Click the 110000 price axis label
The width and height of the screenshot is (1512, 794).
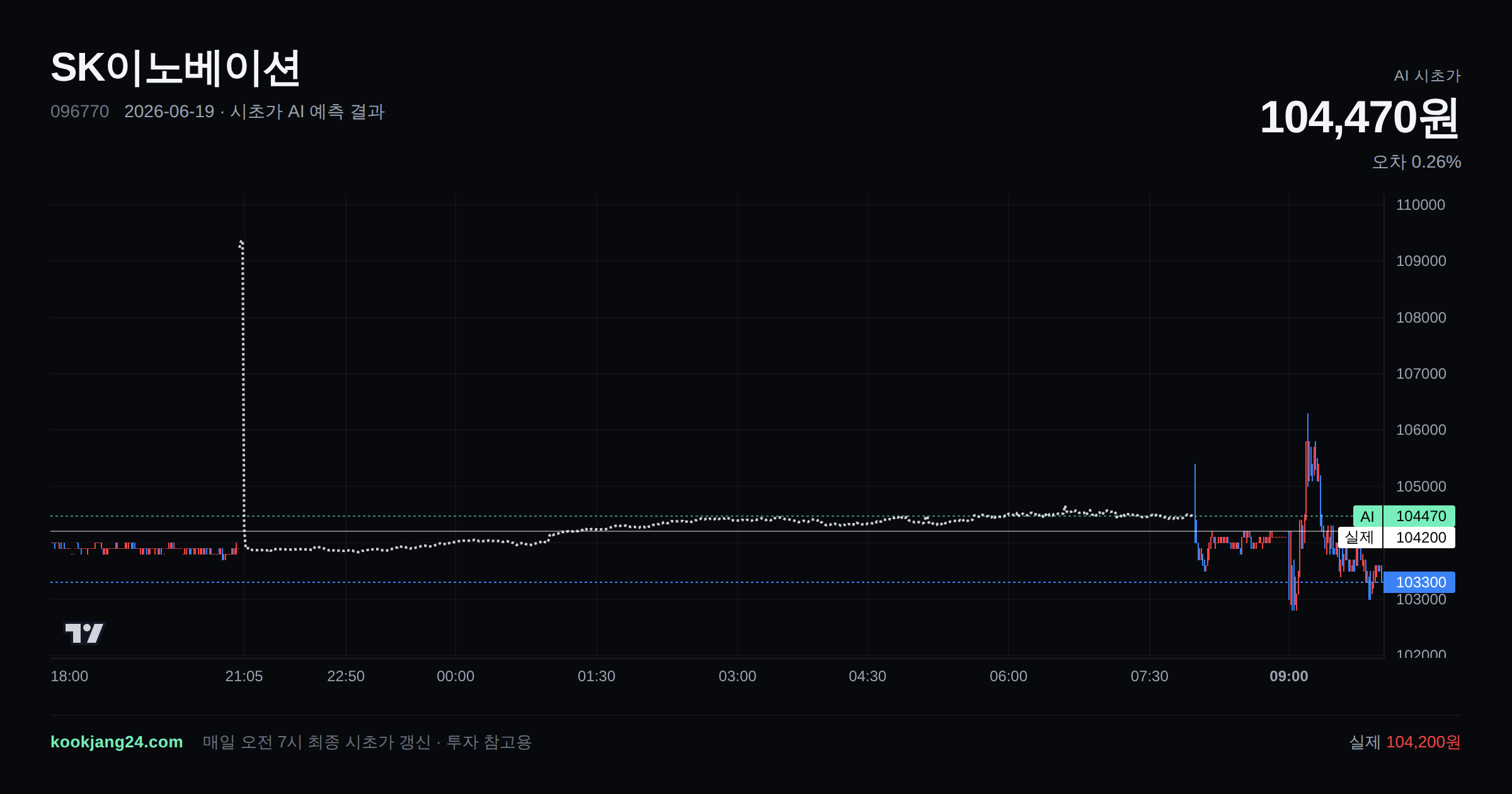pyautogui.click(x=1421, y=205)
